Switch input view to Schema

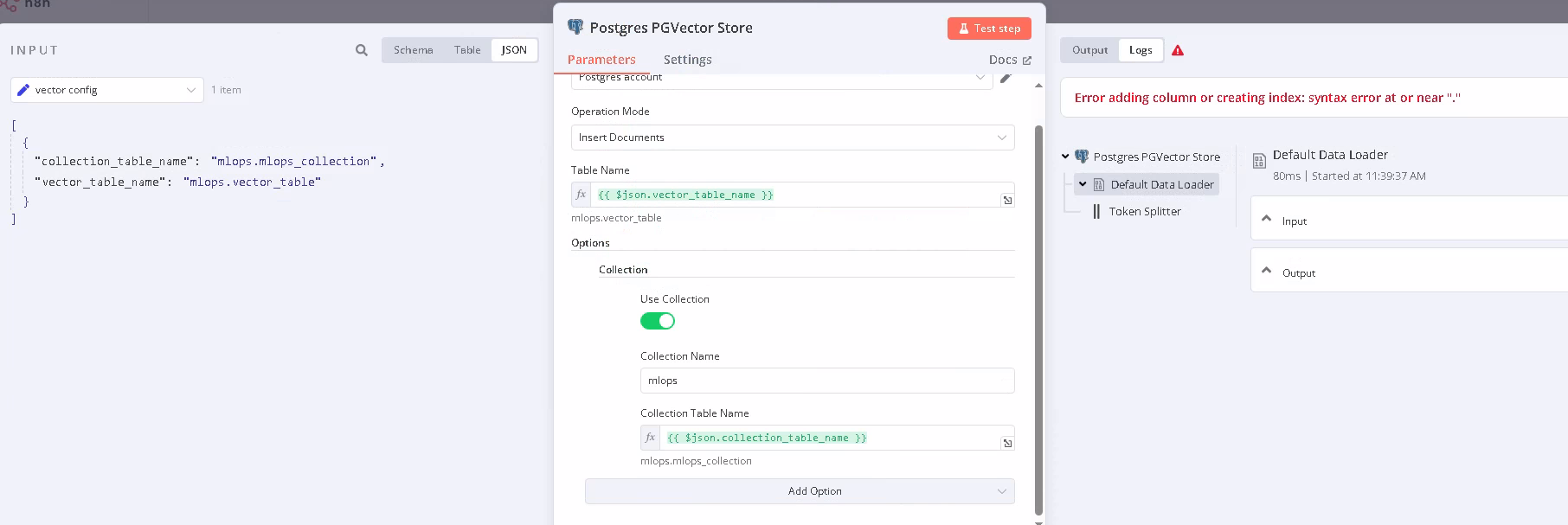[x=414, y=50]
